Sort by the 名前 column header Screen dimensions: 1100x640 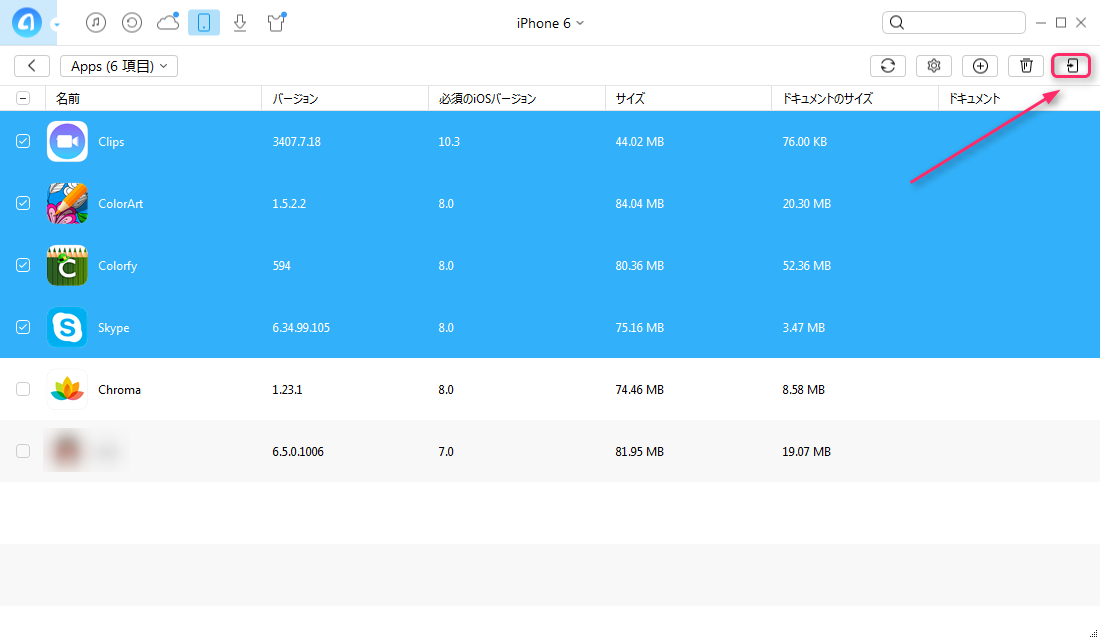click(x=68, y=98)
